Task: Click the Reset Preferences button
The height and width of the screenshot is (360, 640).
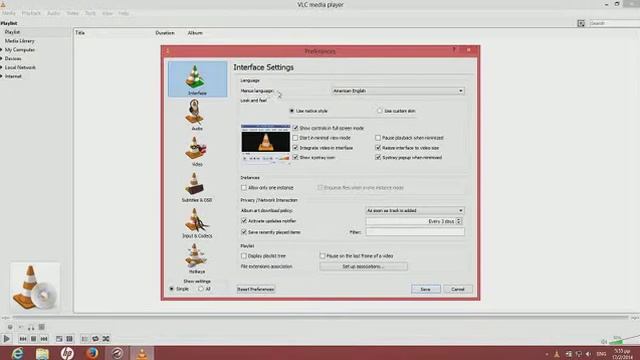Action: pyautogui.click(x=256, y=289)
